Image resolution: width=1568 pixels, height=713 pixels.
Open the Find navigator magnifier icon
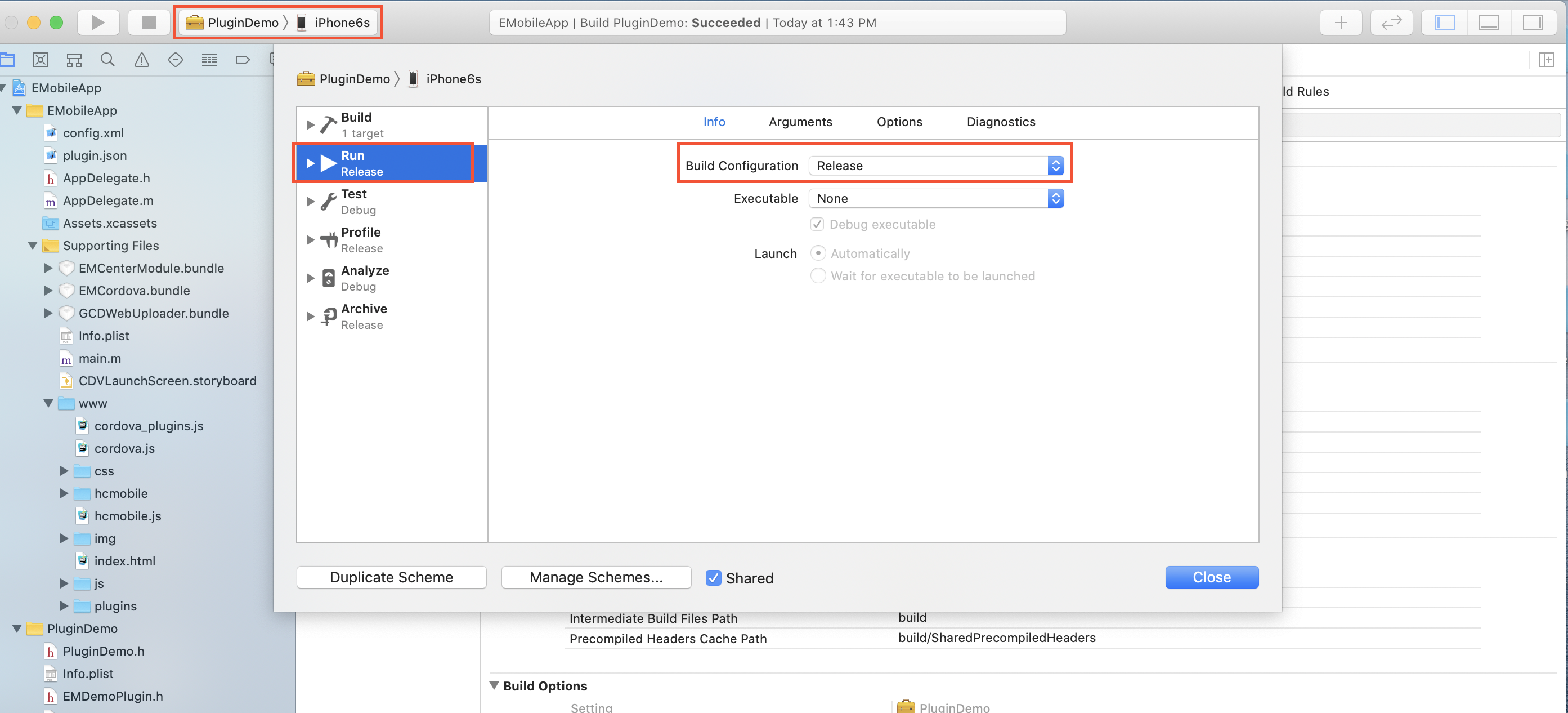point(107,60)
